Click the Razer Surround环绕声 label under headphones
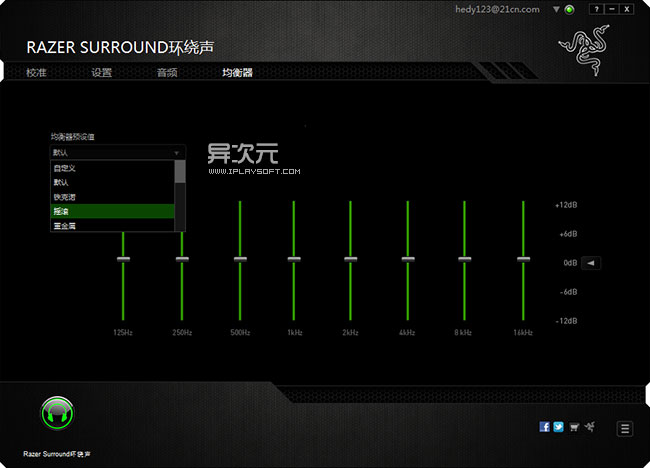The height and width of the screenshot is (468, 650). pyautogui.click(x=57, y=454)
